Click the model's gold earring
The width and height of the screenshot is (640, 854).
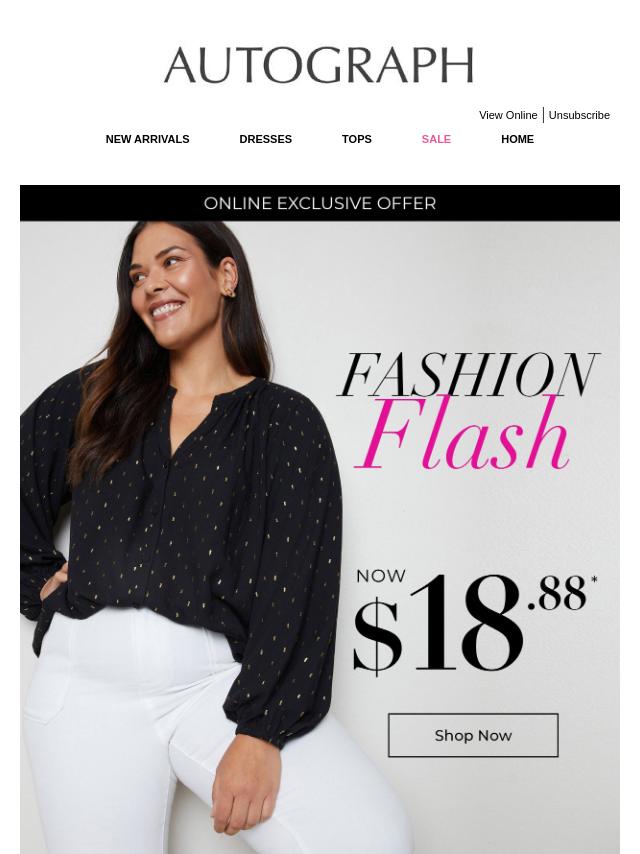(230, 292)
